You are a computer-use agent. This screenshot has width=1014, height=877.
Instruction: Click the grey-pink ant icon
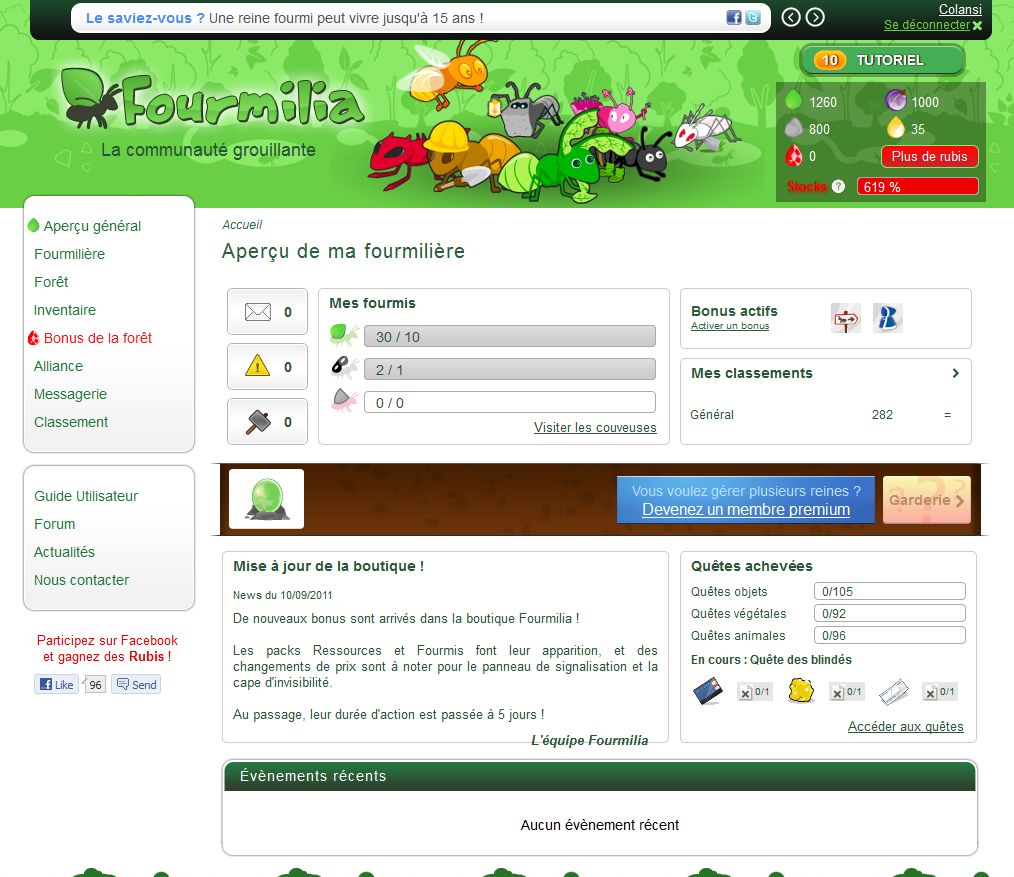click(x=344, y=400)
